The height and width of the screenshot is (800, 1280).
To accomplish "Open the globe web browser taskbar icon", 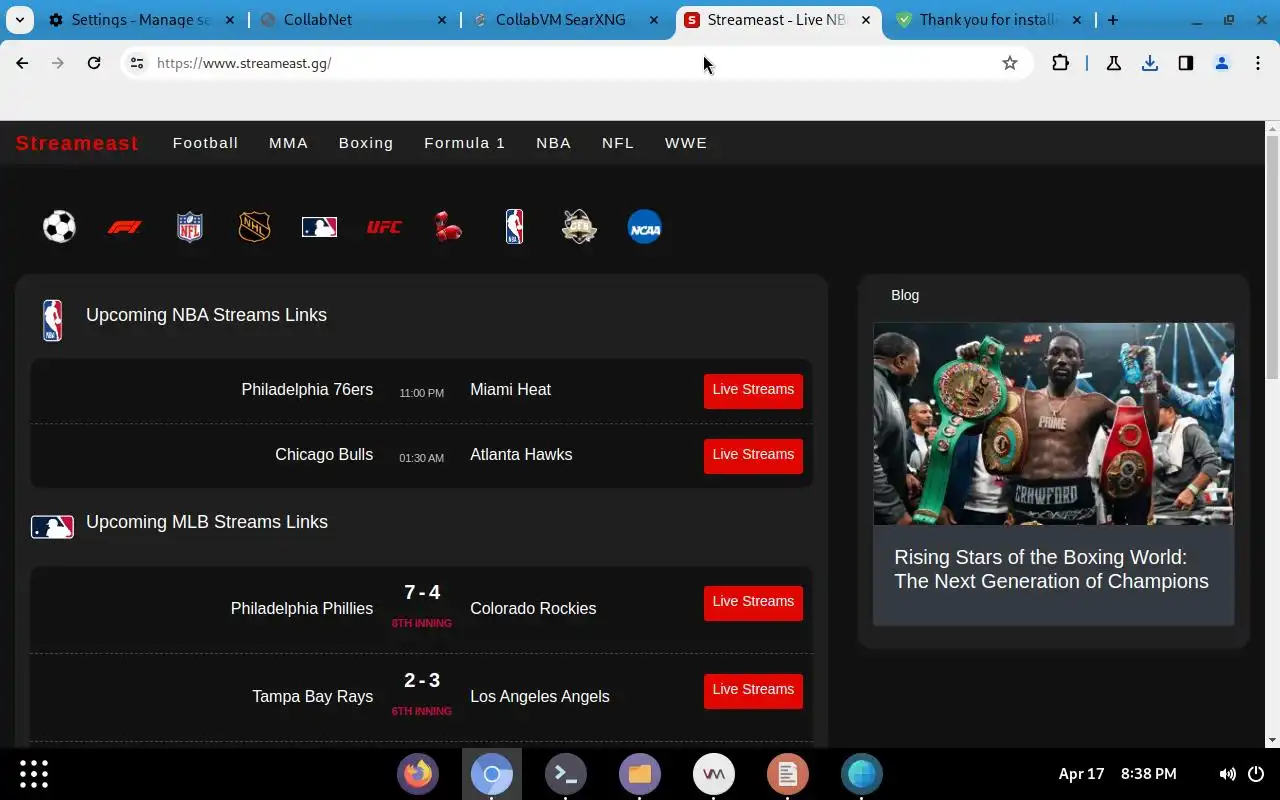I will click(862, 773).
